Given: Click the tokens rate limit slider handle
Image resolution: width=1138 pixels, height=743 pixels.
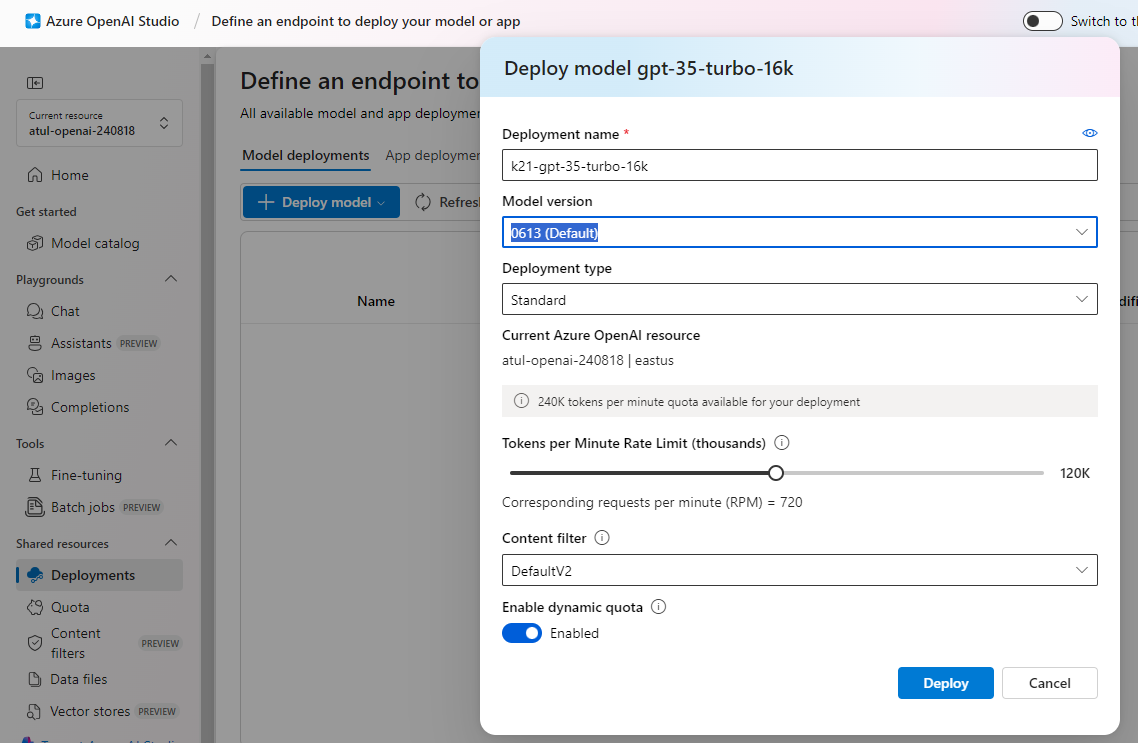Looking at the screenshot, I should [x=776, y=473].
